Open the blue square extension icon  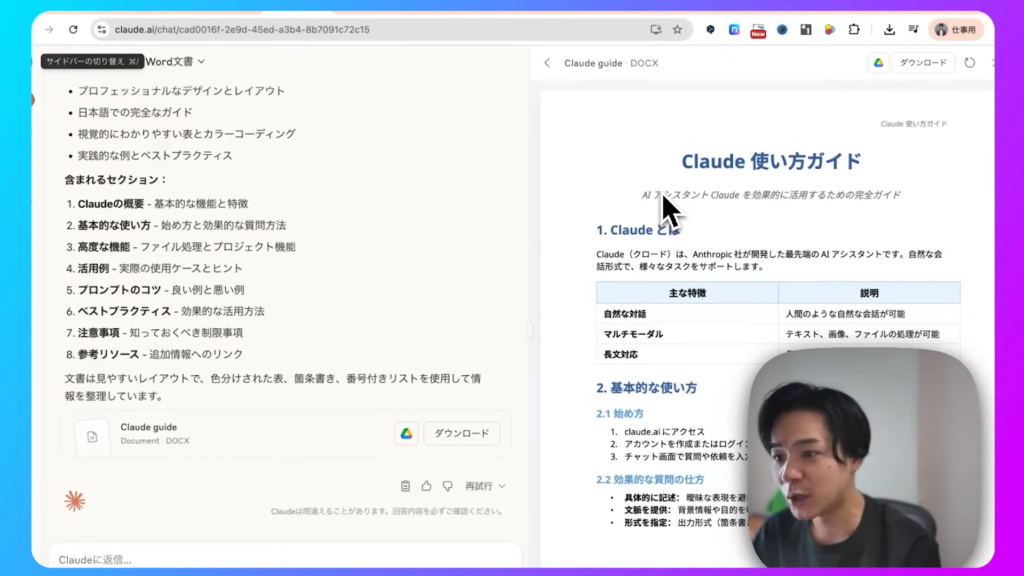734,29
